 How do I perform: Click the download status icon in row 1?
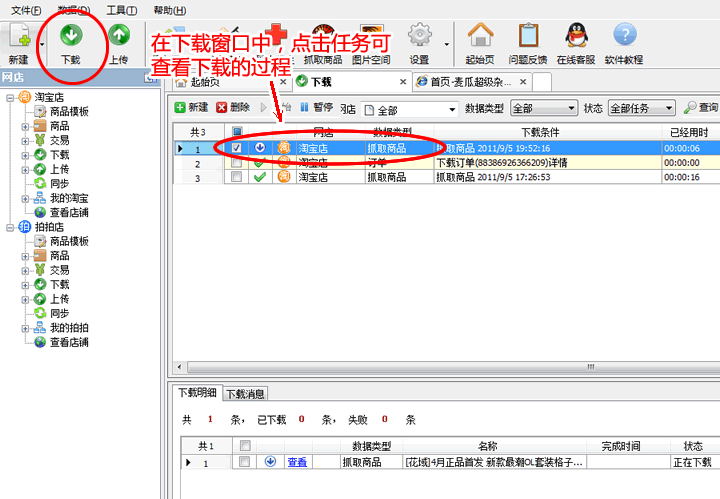pos(260,148)
